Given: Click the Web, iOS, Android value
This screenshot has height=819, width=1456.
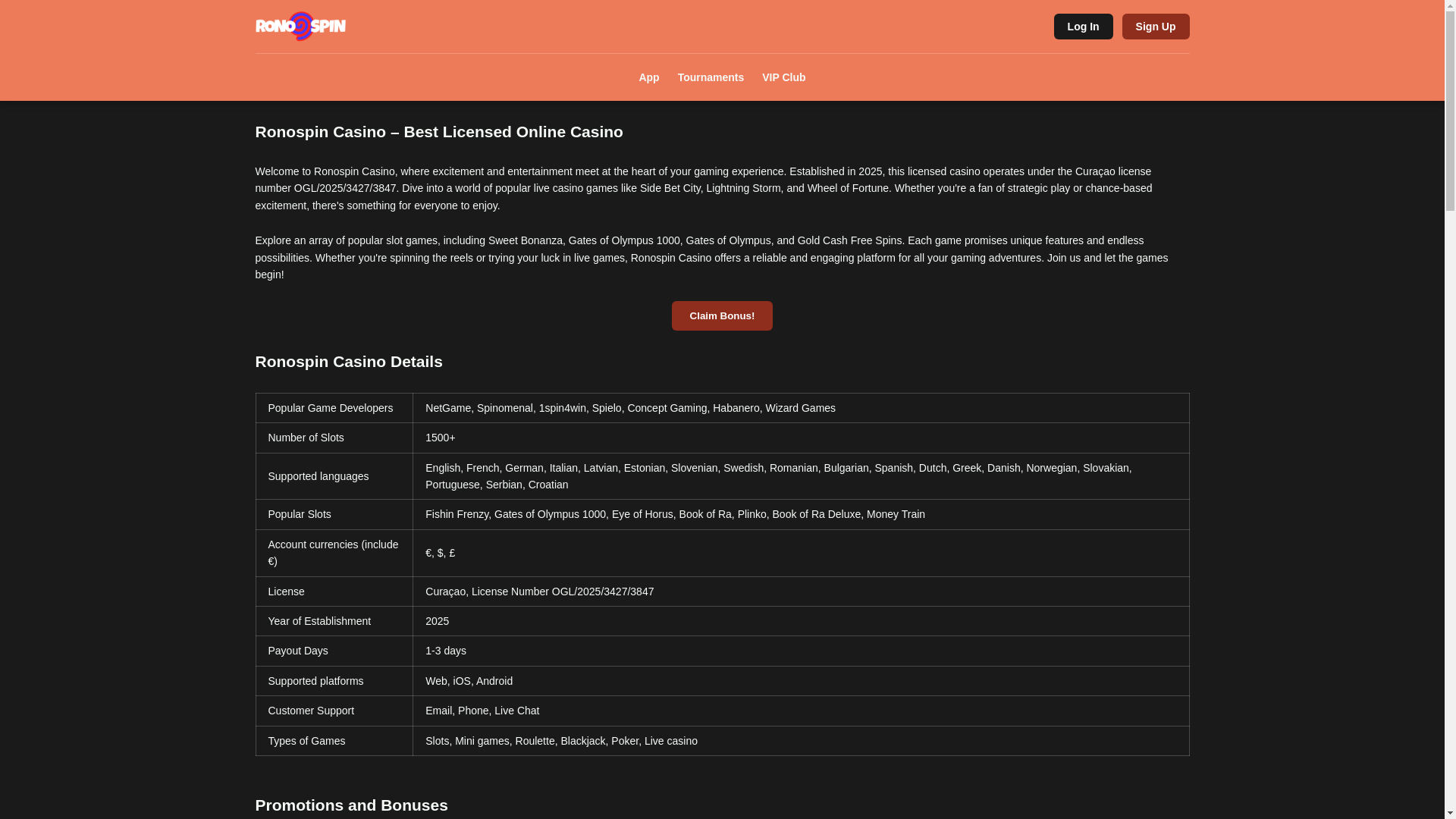Looking at the screenshot, I should point(801,681).
